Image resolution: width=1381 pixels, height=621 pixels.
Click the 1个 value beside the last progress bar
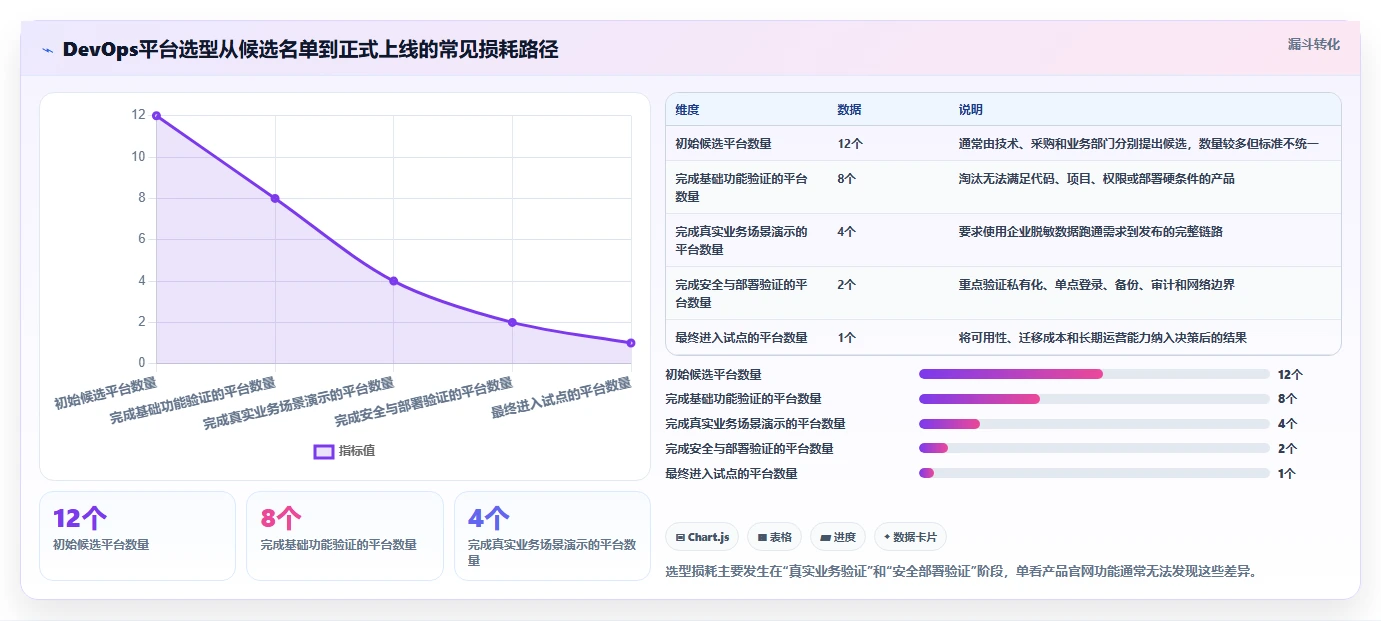[x=1286, y=474]
